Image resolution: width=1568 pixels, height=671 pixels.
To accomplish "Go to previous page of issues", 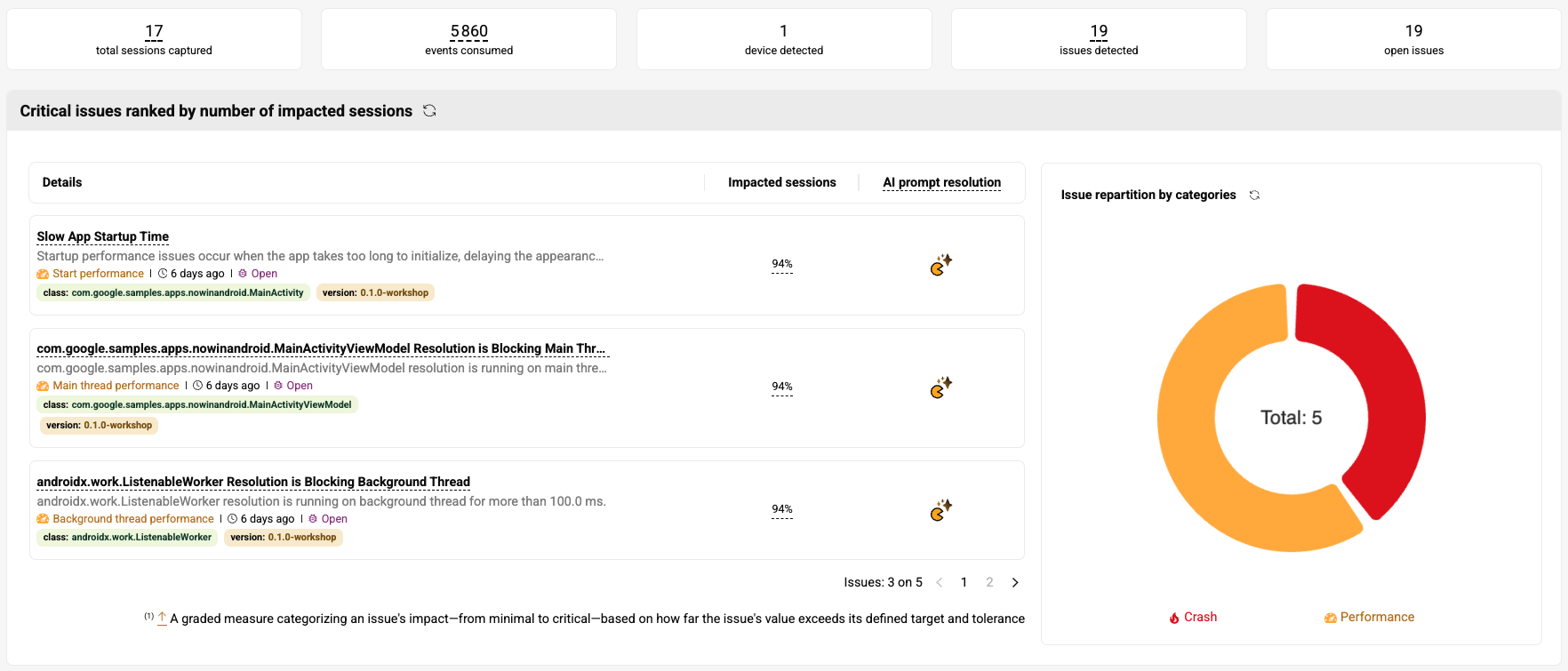I will click(939, 583).
